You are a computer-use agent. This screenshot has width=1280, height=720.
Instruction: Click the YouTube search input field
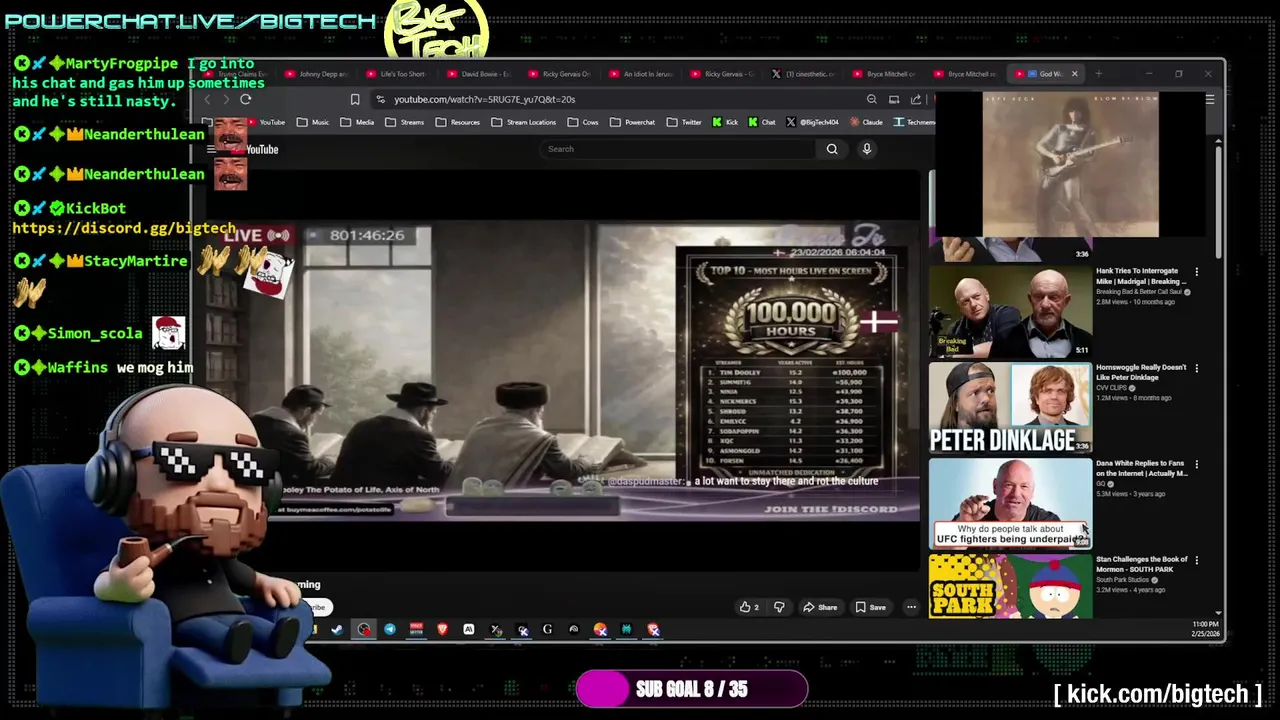click(678, 149)
